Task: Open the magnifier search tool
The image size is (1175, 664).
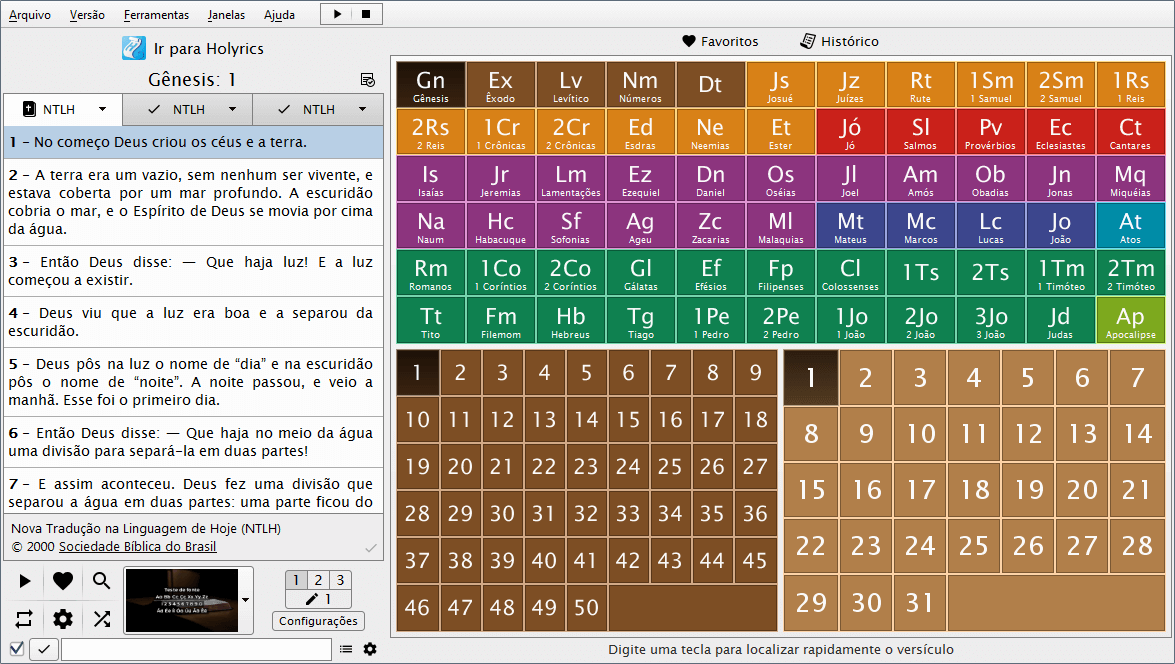Action: pyautogui.click(x=102, y=581)
